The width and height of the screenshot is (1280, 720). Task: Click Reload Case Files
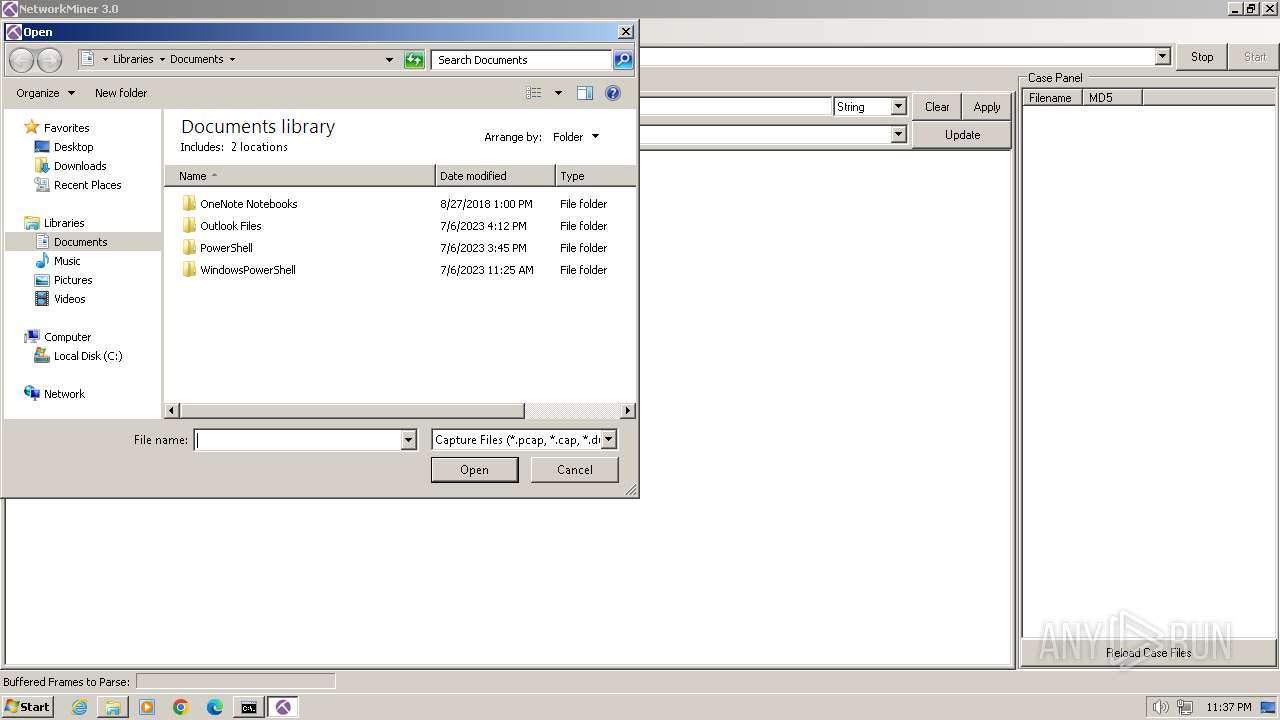[1148, 653]
